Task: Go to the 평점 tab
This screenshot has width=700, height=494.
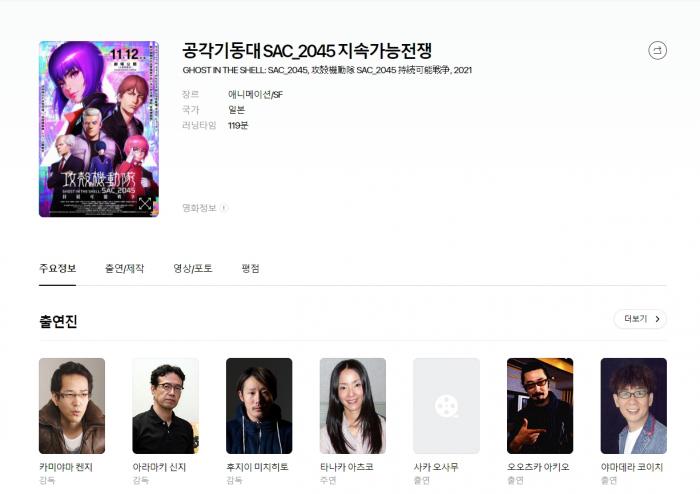Action: [x=250, y=269]
